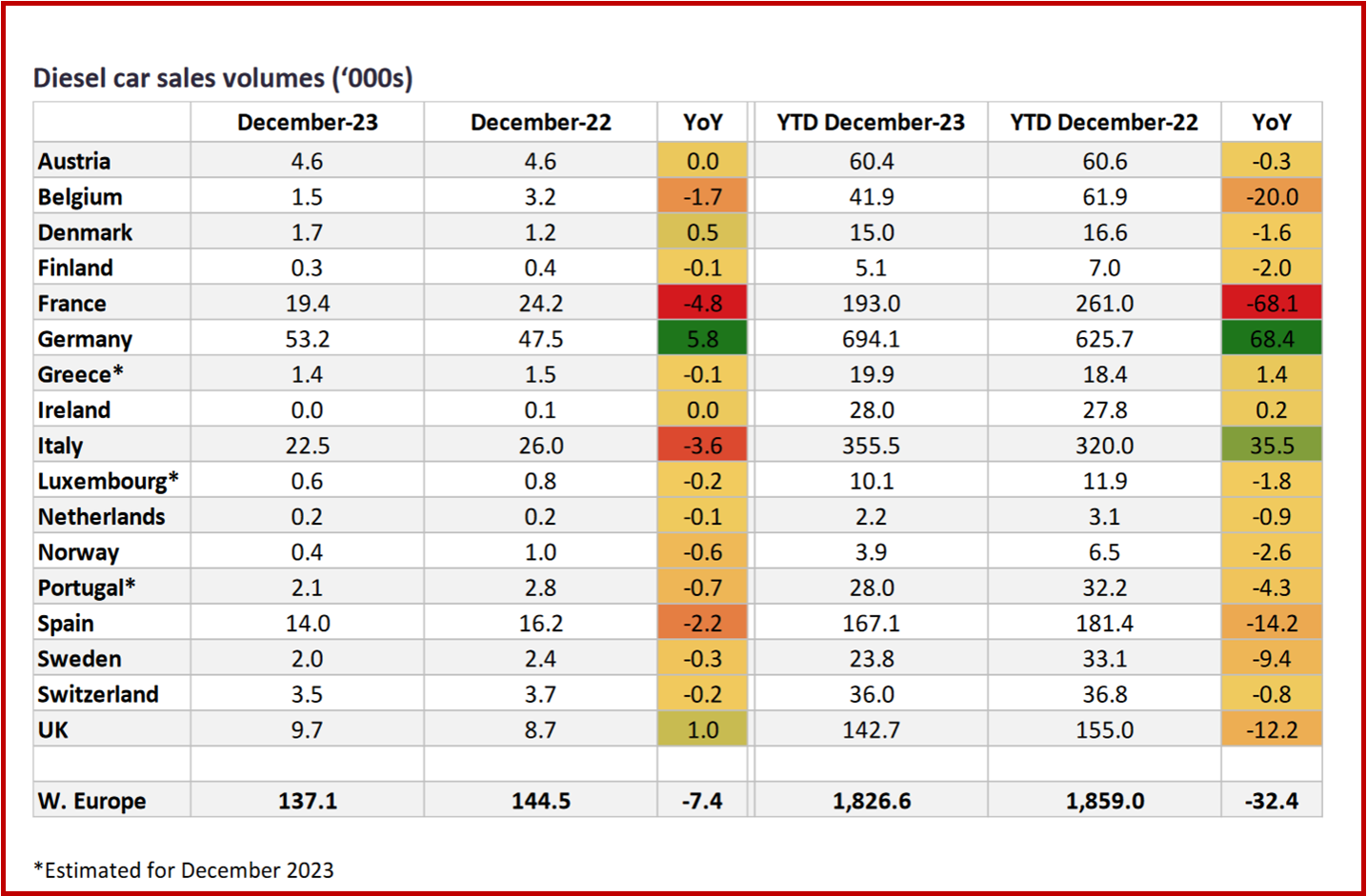Select the 'Portugal*' row label
The width and height of the screenshot is (1367, 896).
(87, 587)
